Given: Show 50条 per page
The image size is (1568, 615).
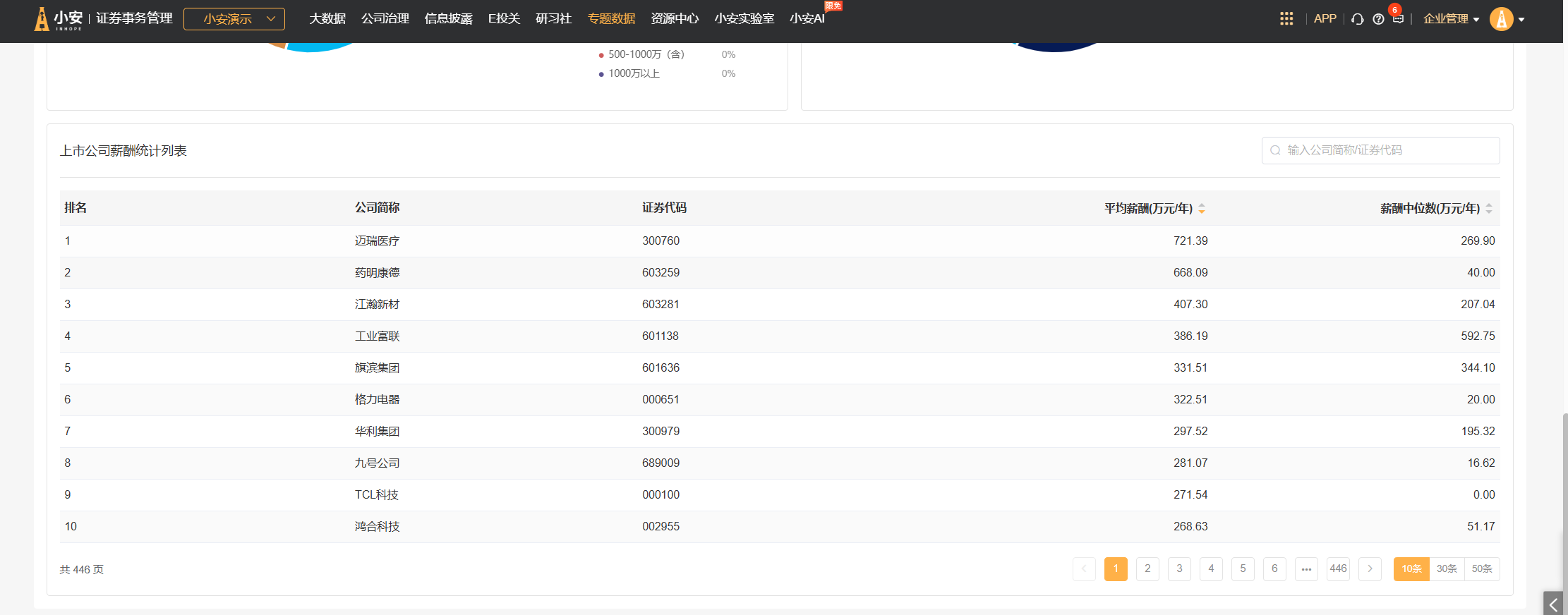Looking at the screenshot, I should (1482, 568).
